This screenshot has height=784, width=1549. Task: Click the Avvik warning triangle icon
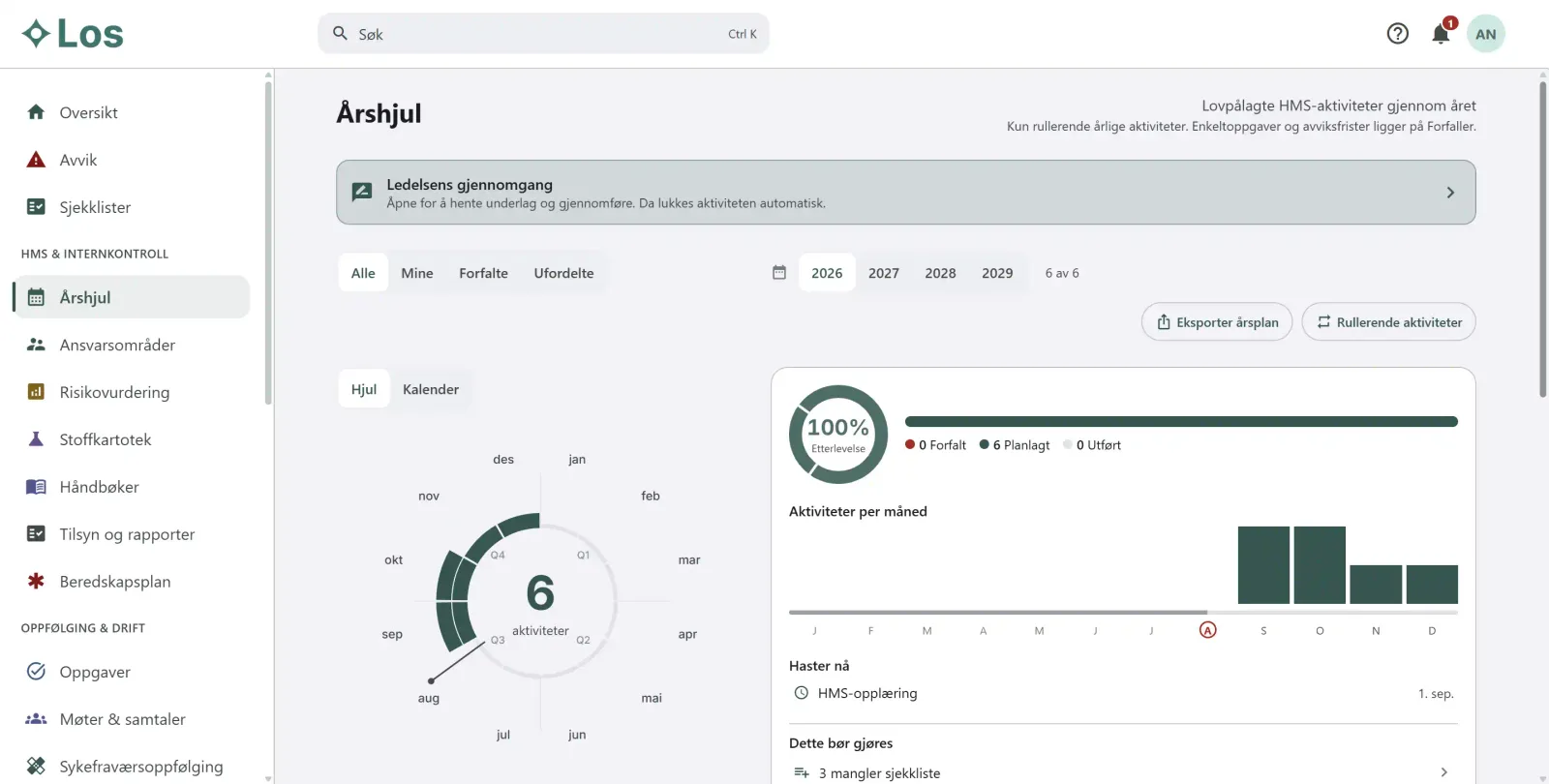(36, 160)
